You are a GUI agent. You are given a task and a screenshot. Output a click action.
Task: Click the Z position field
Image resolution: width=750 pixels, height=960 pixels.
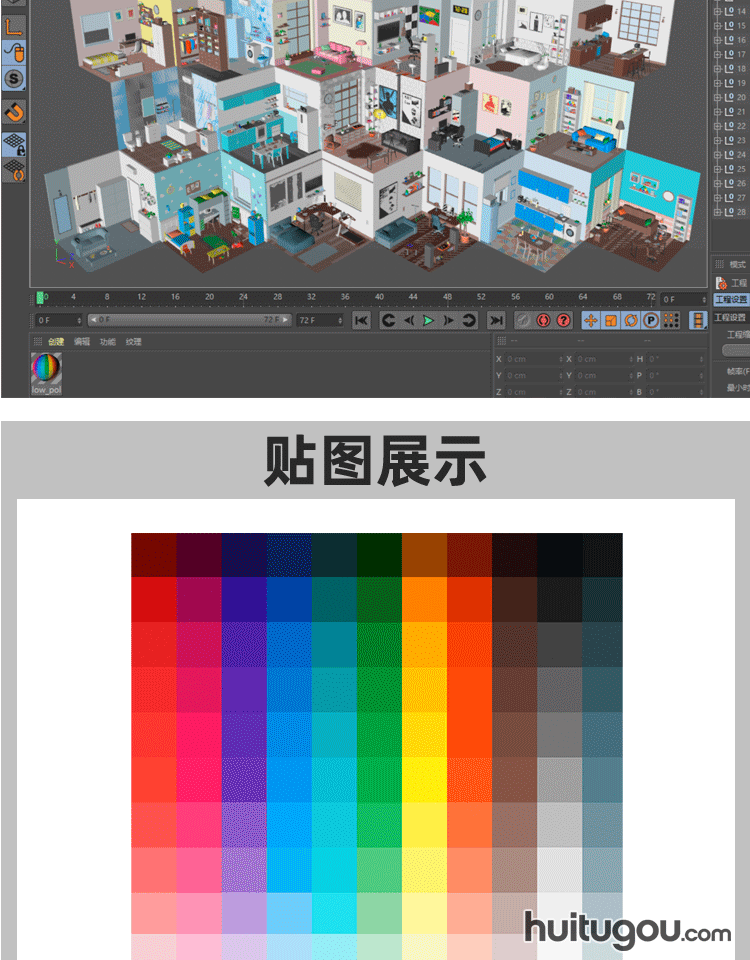[534, 392]
